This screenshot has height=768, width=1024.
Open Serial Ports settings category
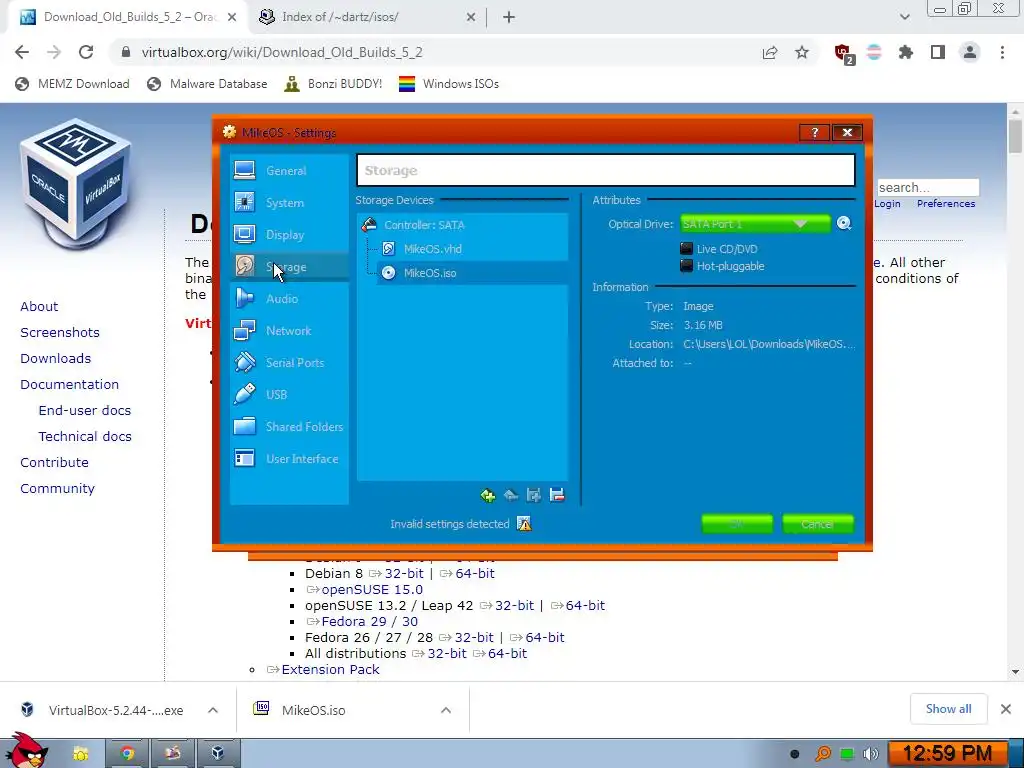pyautogui.click(x=289, y=362)
